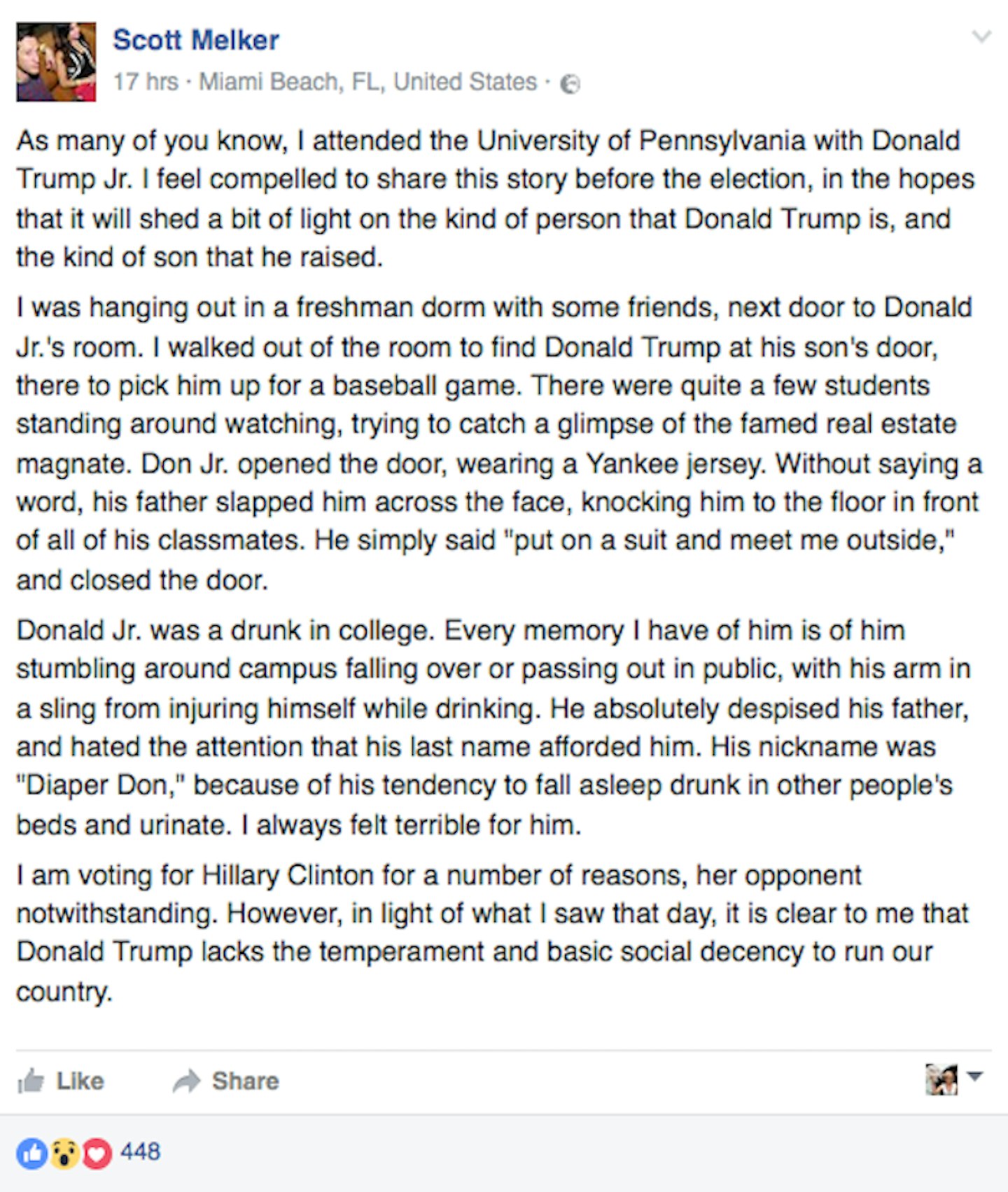The height and width of the screenshot is (1192, 1008).
Task: Open the yellow Wow reaction face
Action: [64, 1154]
